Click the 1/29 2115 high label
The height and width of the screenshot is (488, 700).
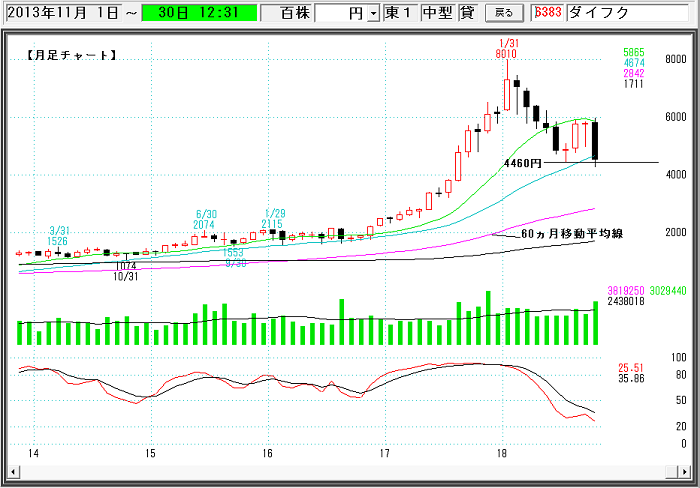point(272,219)
